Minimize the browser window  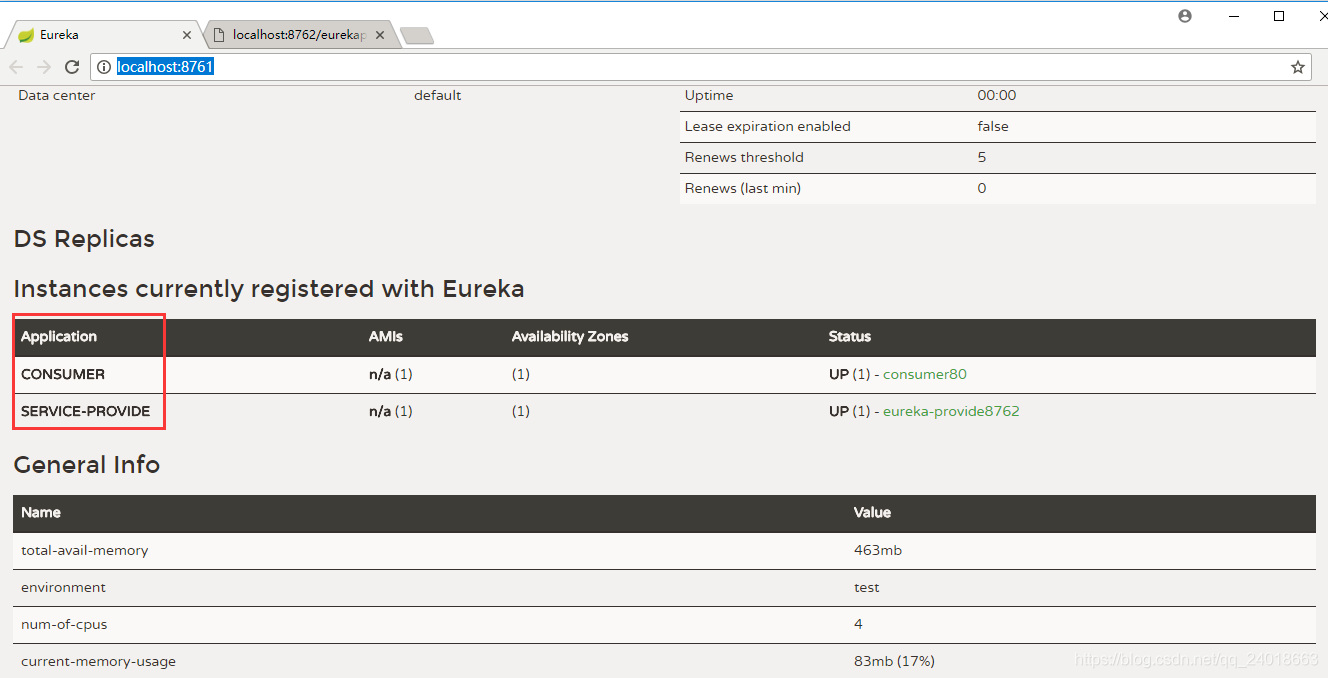[1232, 16]
